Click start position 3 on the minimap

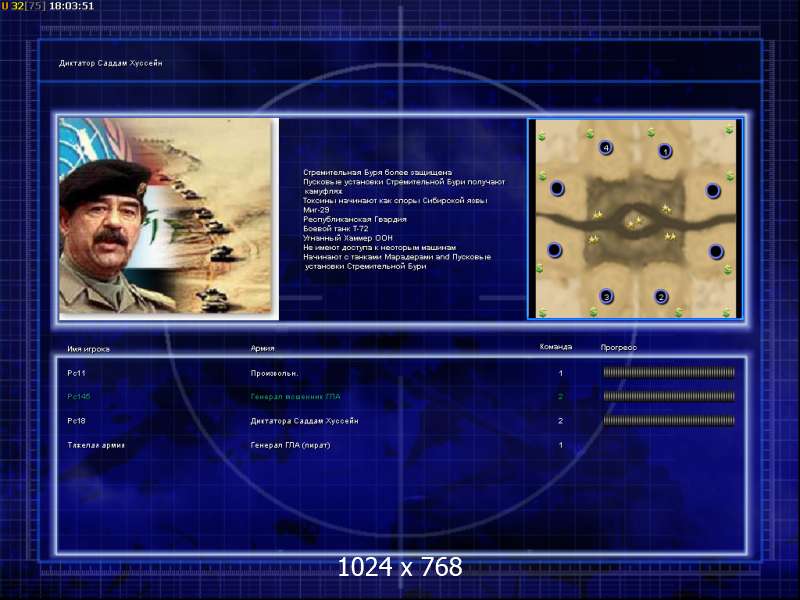pyautogui.click(x=607, y=296)
